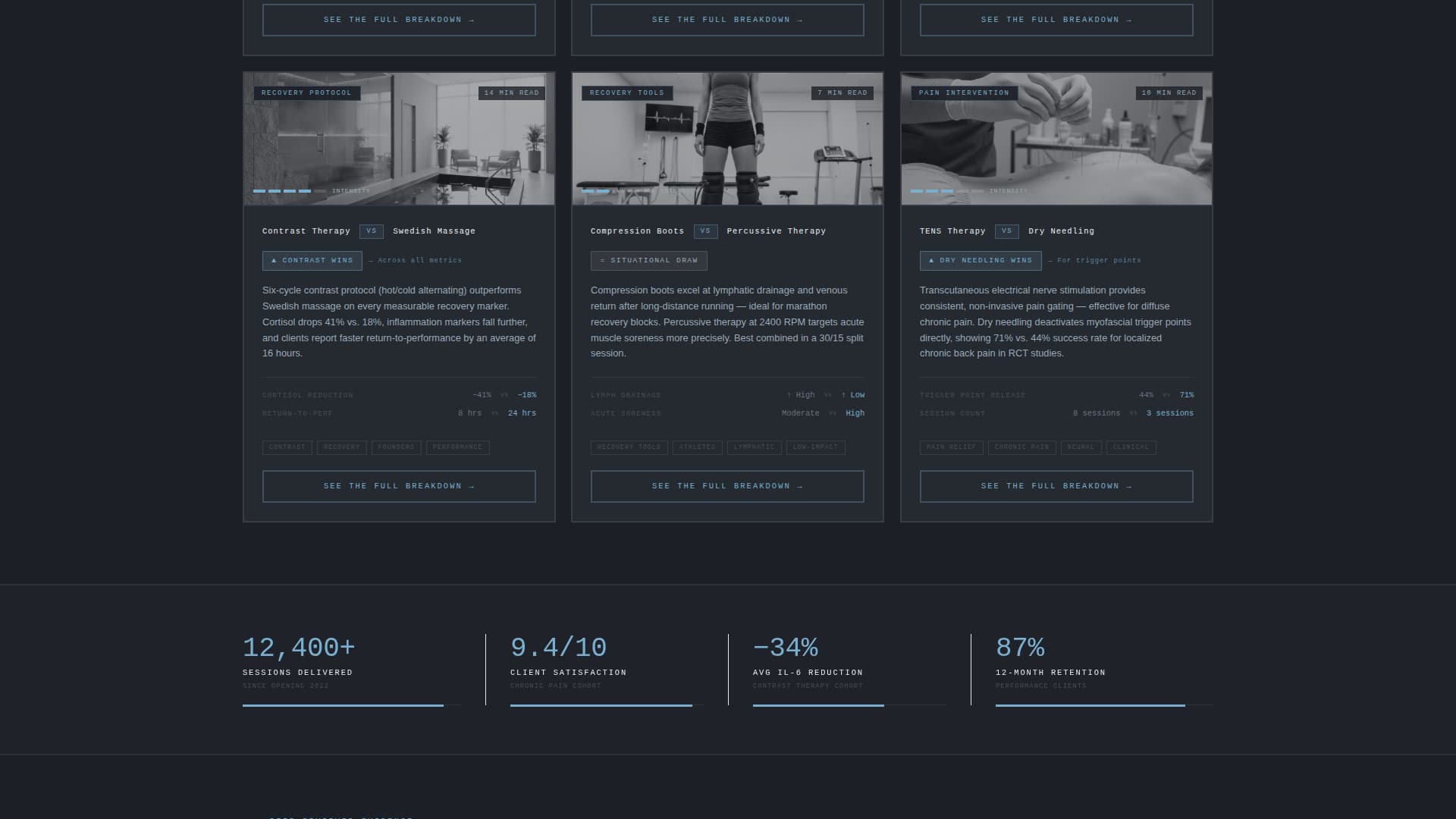Select the CHRONIC PAIN tag

click(1022, 447)
